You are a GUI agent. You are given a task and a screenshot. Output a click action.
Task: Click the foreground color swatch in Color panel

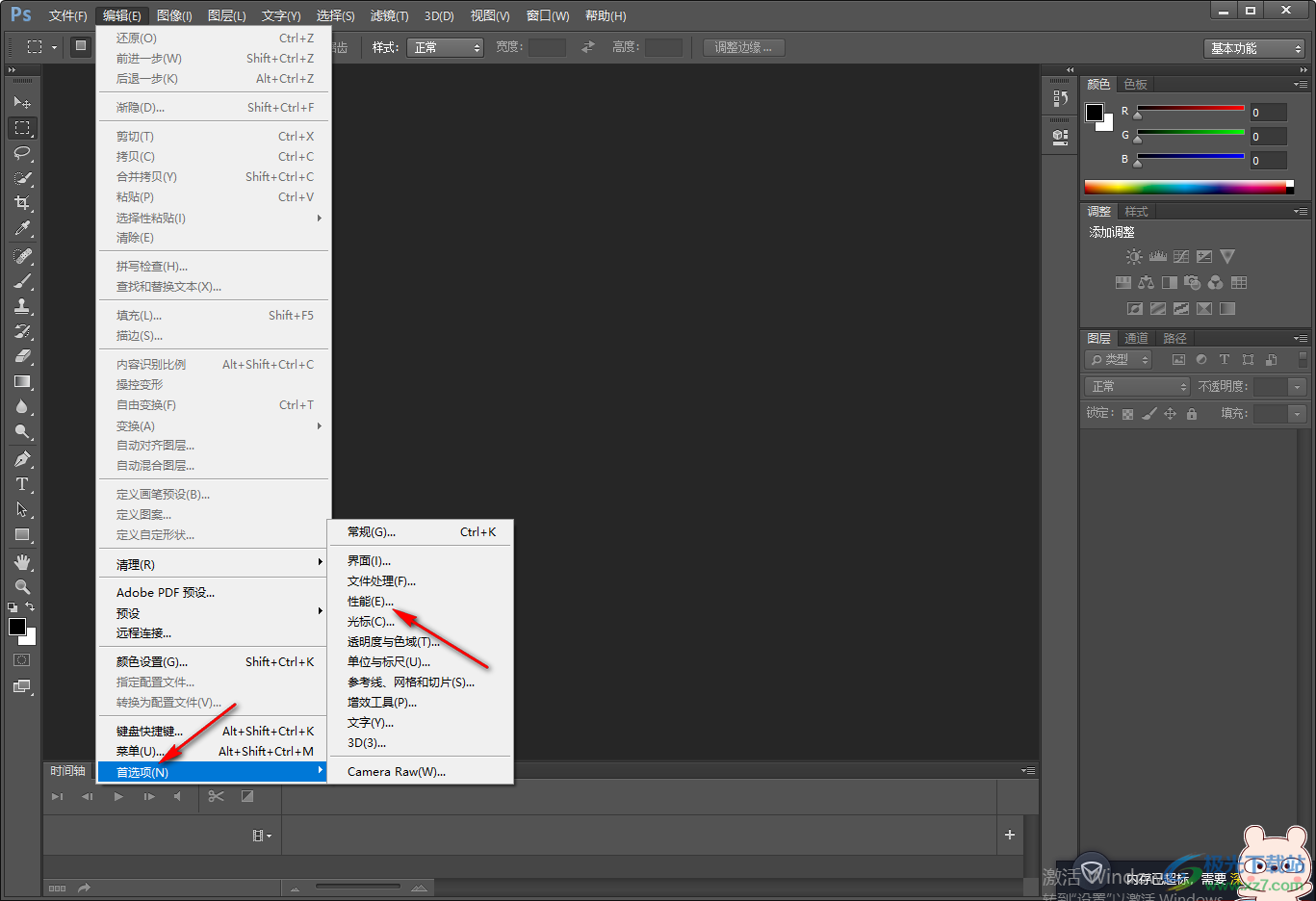[1095, 113]
